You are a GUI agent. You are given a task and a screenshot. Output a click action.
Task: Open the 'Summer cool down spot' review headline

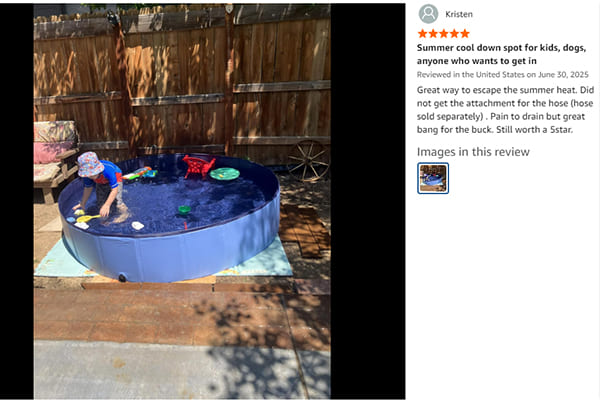[x=501, y=54]
